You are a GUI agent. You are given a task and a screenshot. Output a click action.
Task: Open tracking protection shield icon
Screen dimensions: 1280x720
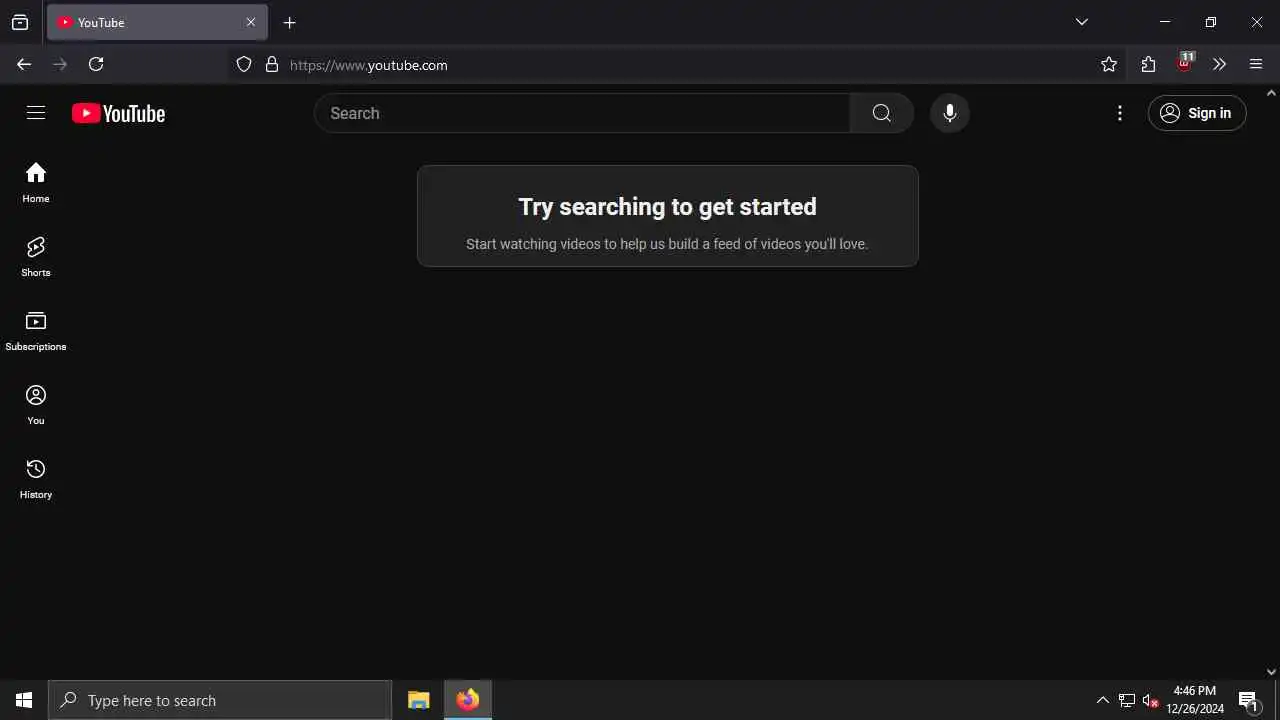[x=244, y=64]
